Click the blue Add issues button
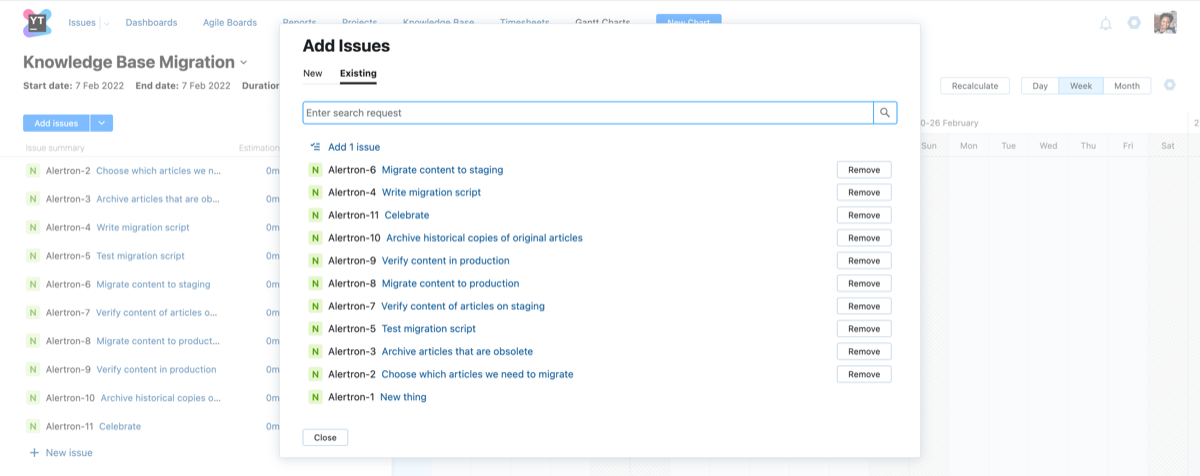Viewport: 1200px width, 476px height. (x=56, y=123)
